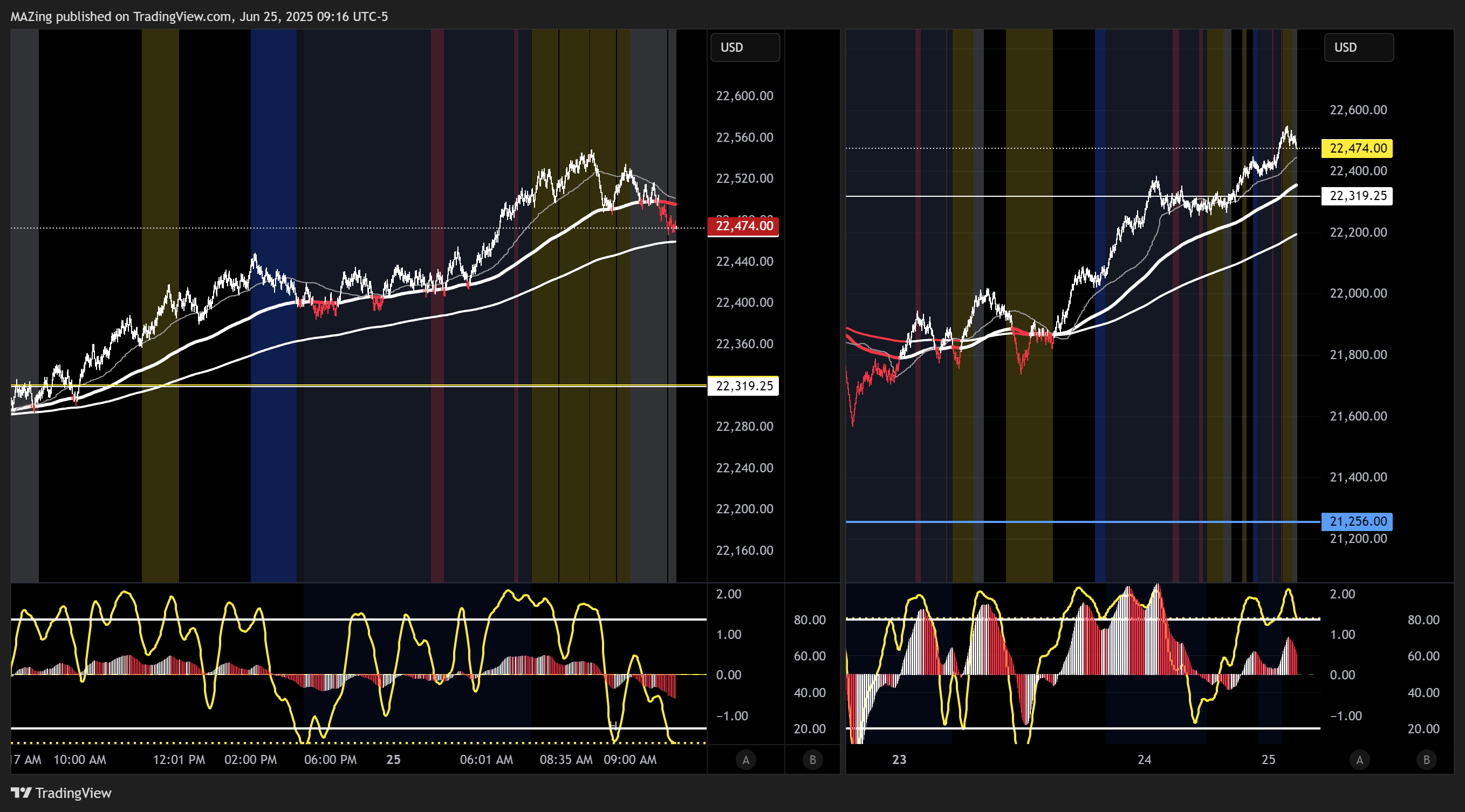1465x812 pixels.
Task: Click the 21,600.00 price axis value
Action: tap(1358, 416)
